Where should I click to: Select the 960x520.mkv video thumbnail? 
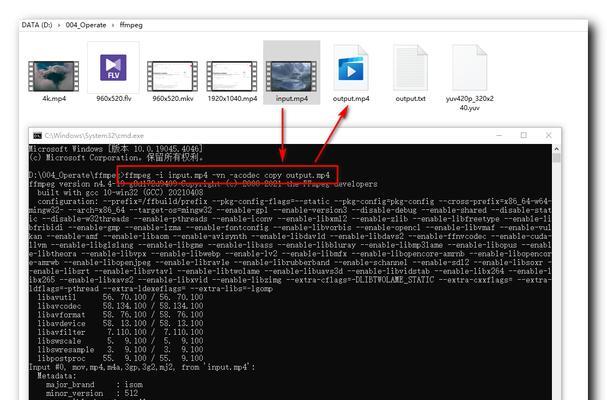pos(172,76)
